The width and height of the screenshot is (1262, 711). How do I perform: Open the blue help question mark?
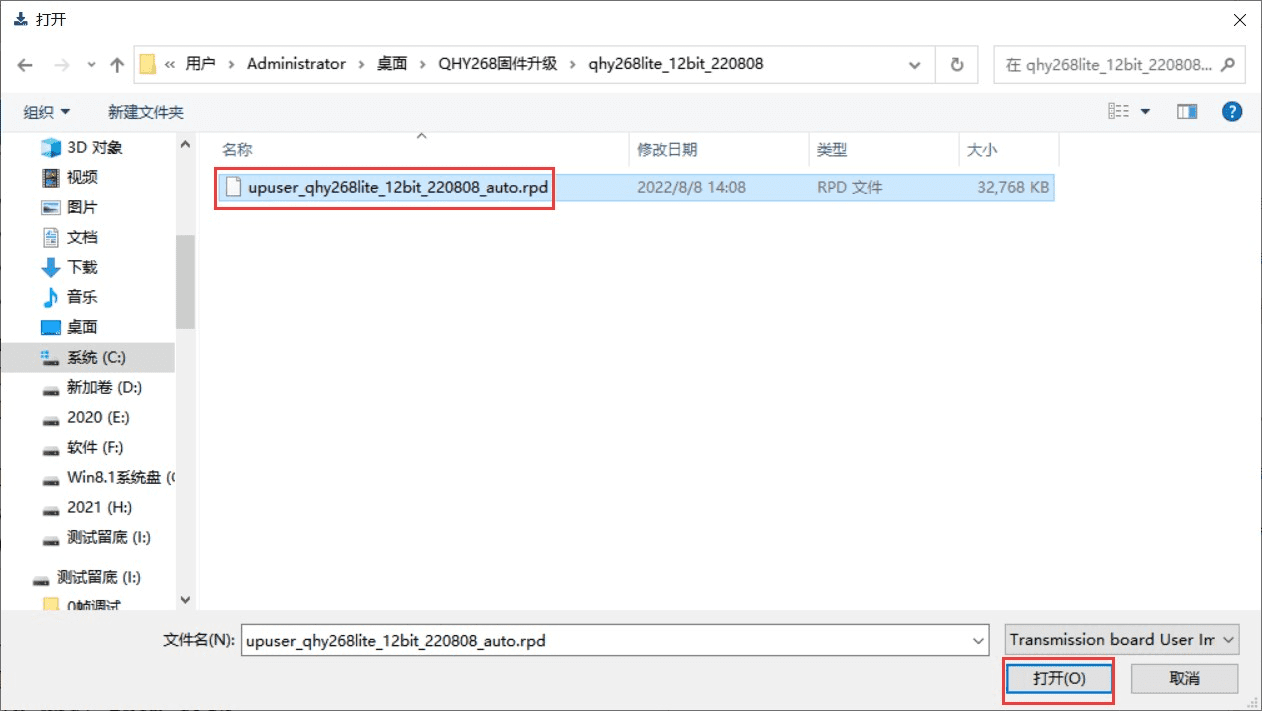point(1232,111)
